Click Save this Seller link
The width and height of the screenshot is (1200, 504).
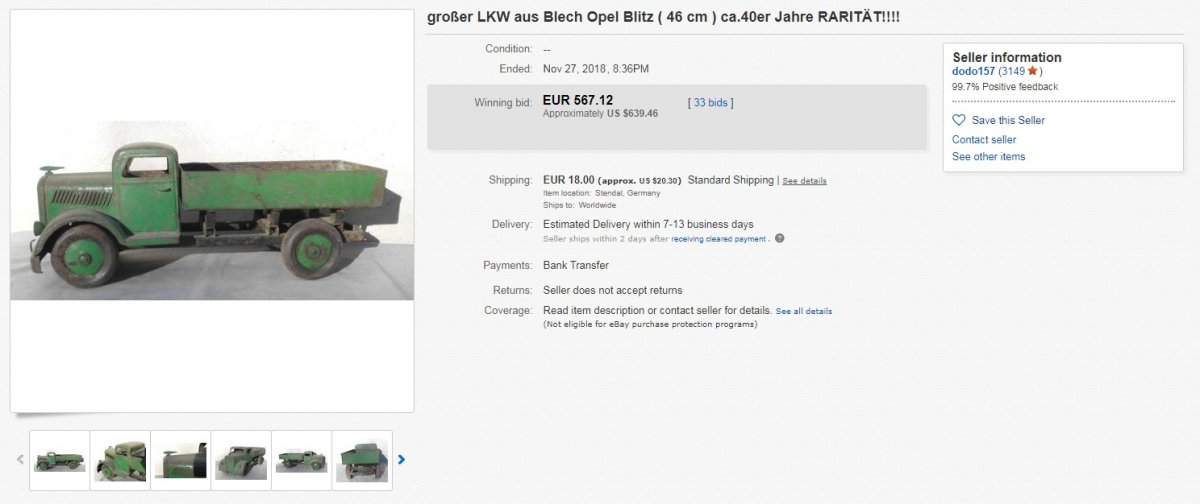tap(1008, 120)
